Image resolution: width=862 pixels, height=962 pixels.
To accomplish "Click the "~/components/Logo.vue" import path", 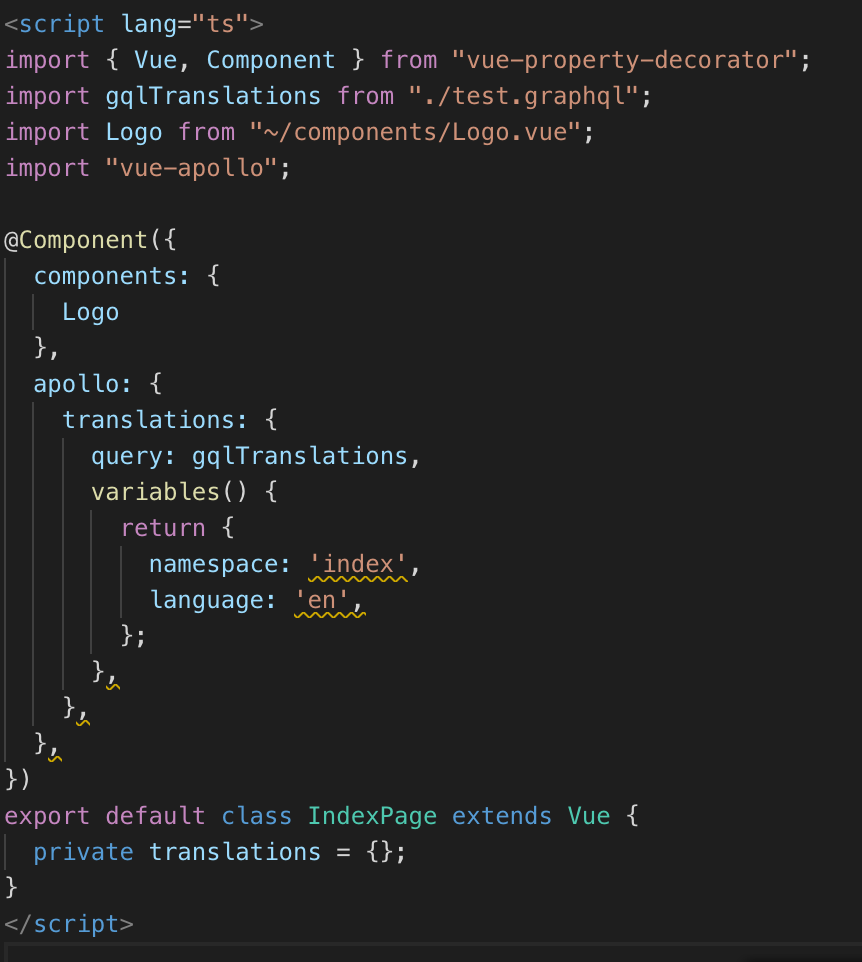I will point(416,132).
